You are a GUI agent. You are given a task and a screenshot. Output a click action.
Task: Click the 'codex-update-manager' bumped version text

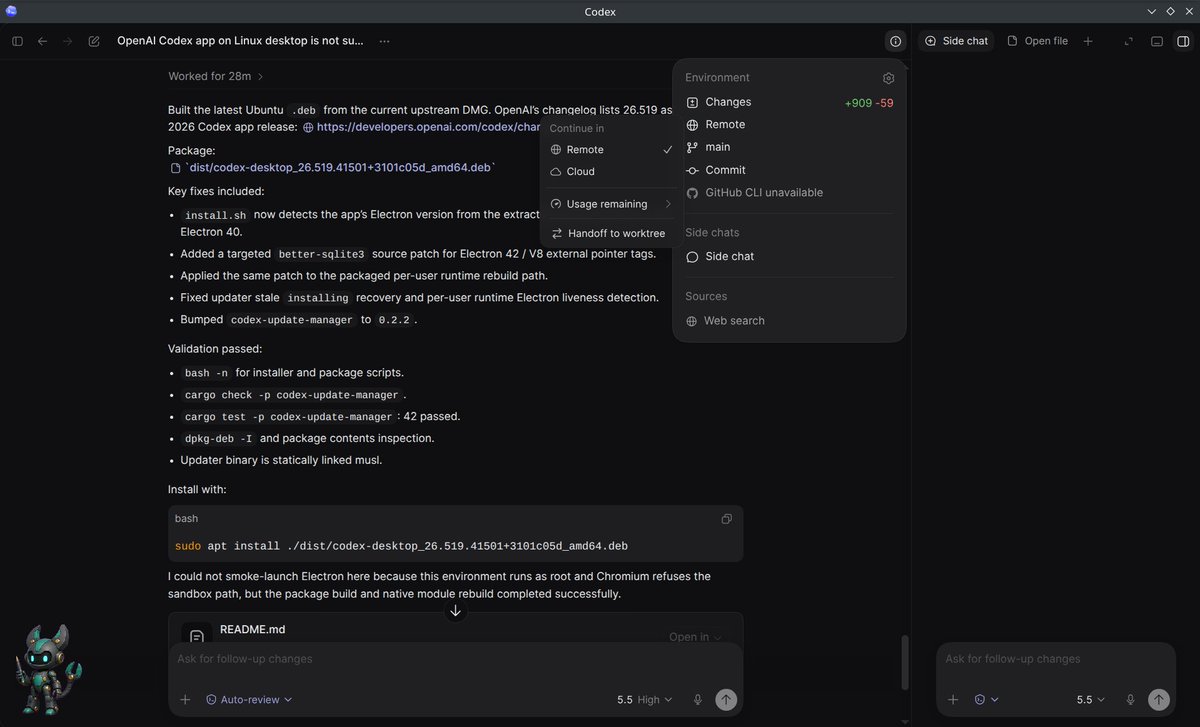292,320
